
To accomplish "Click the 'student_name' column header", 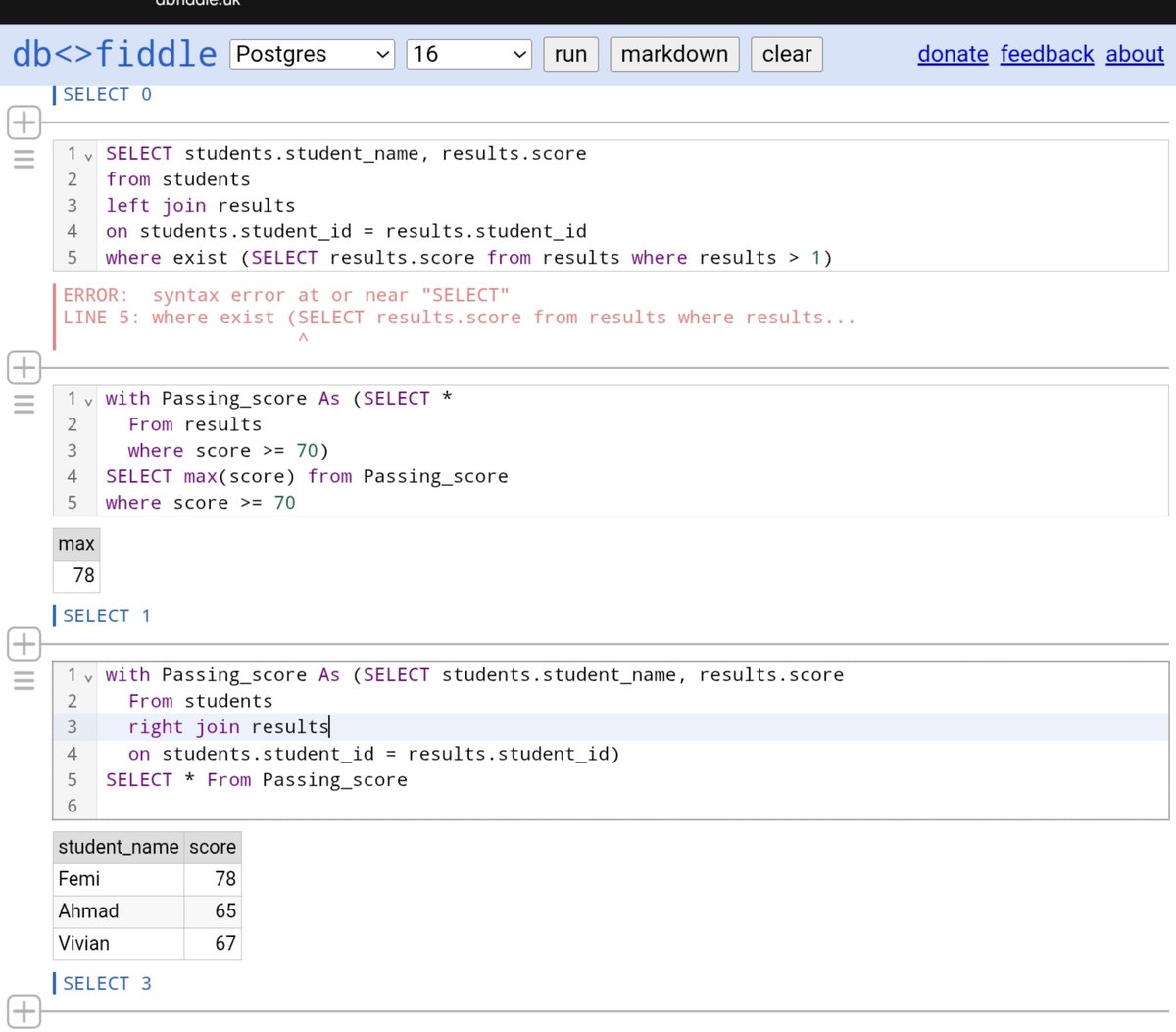I will pos(119,847).
